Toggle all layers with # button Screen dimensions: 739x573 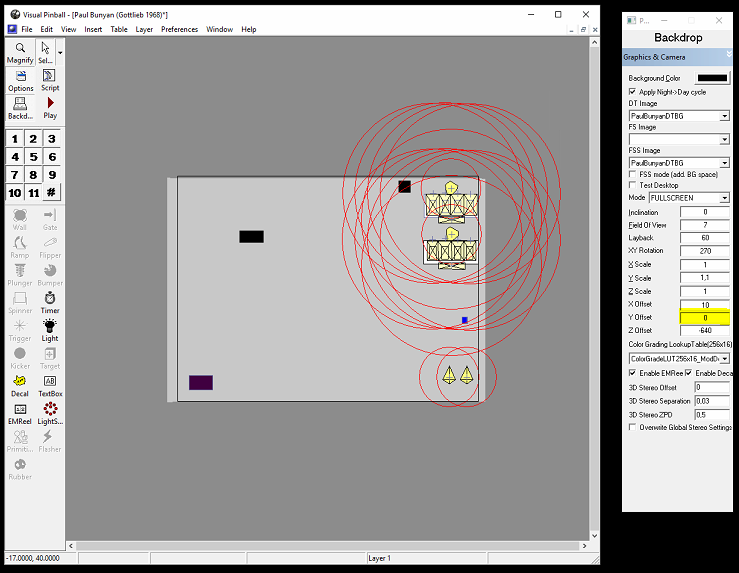[52, 193]
